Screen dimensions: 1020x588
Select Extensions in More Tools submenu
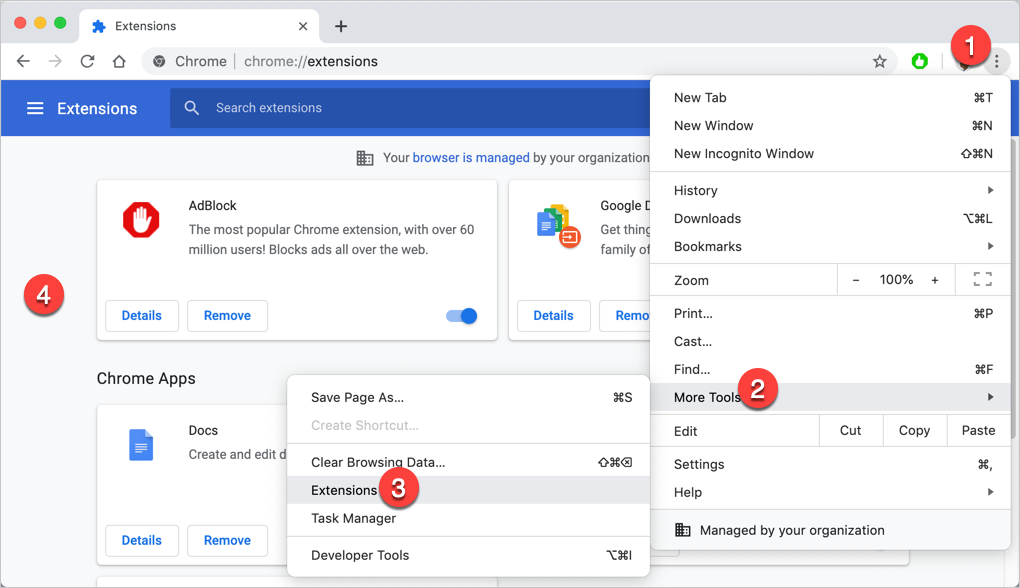(468, 490)
